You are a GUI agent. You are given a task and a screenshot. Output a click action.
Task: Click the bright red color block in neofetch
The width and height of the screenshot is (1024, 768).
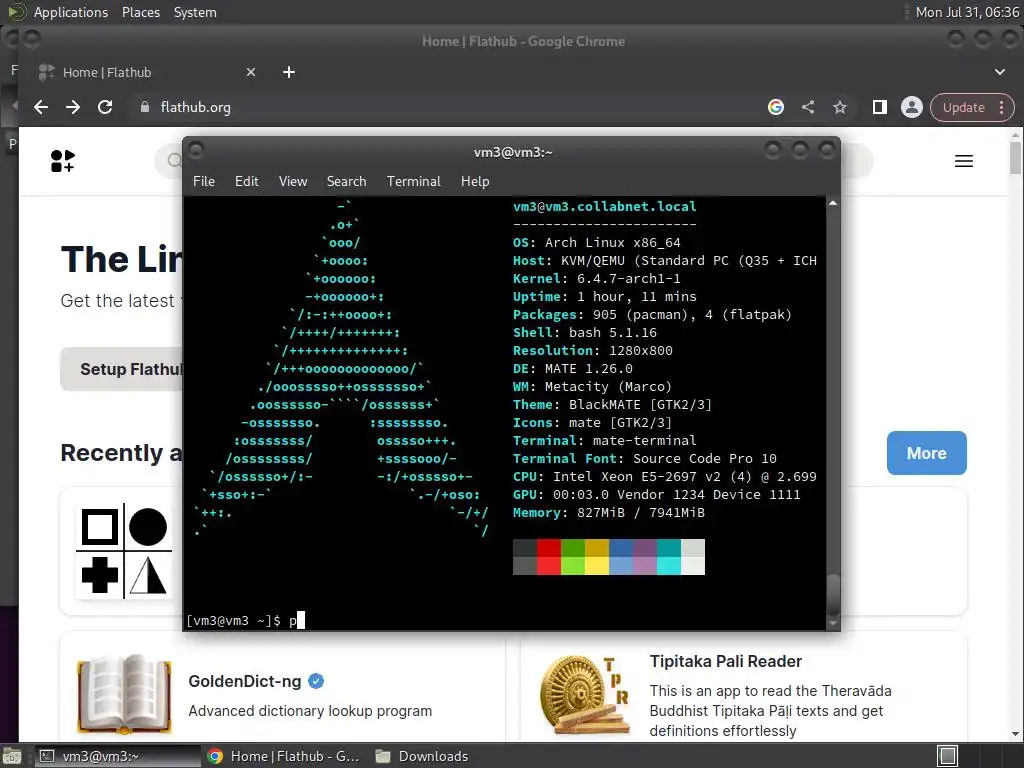pyautogui.click(x=549, y=566)
